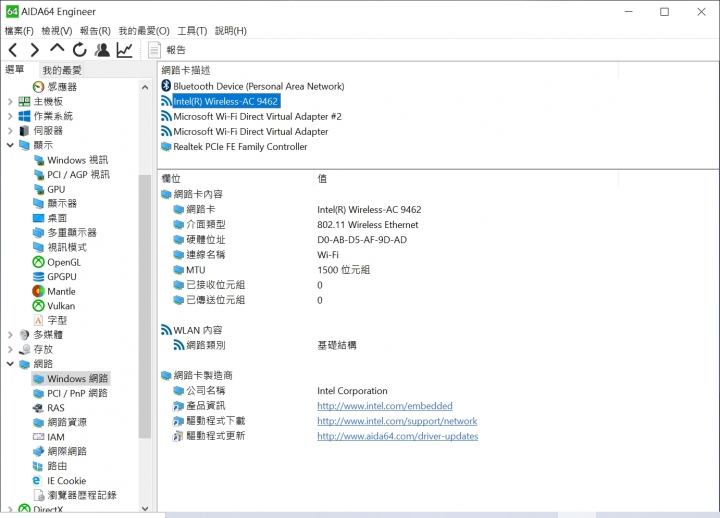Screen dimensions: 720x518
Task: Open the 報告(R) menu
Action: point(95,31)
